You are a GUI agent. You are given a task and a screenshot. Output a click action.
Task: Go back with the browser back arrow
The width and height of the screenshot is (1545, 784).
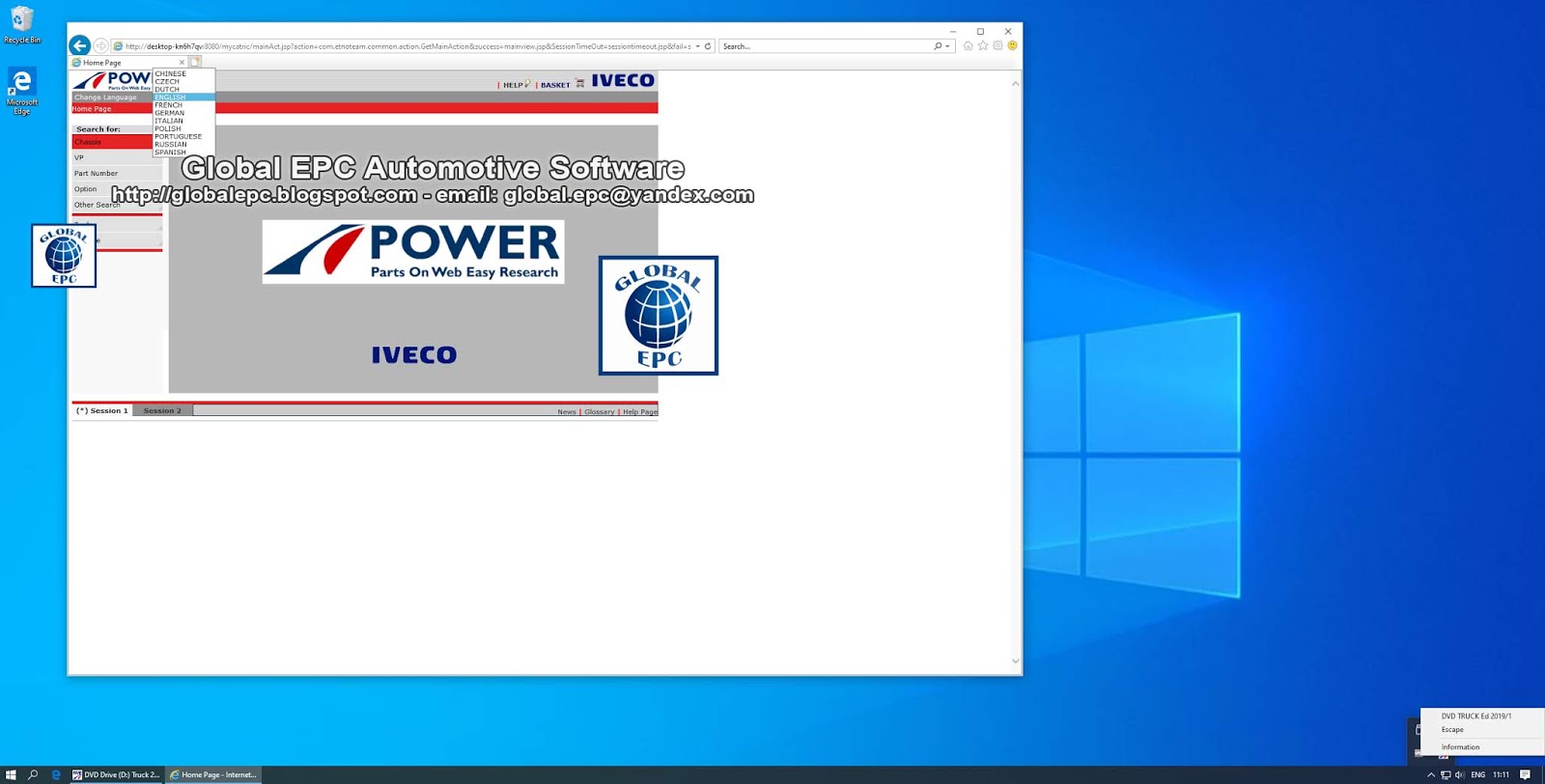(x=80, y=45)
